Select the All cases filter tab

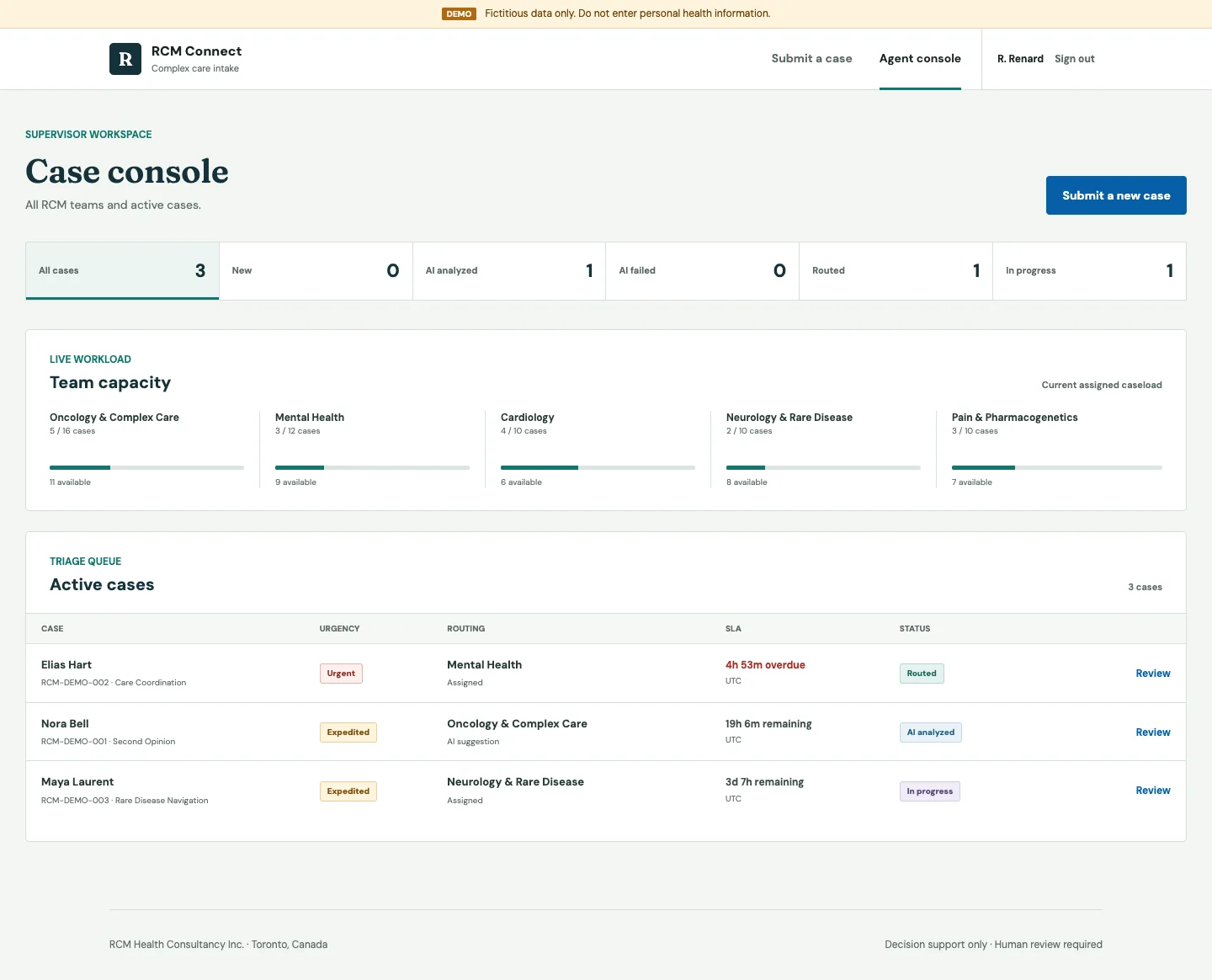pyautogui.click(x=122, y=270)
